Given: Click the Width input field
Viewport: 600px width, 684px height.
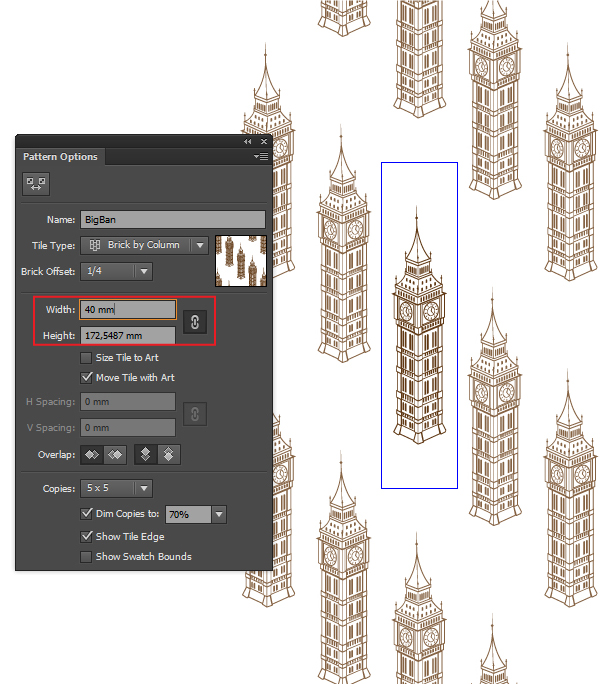Looking at the screenshot, I should [128, 309].
